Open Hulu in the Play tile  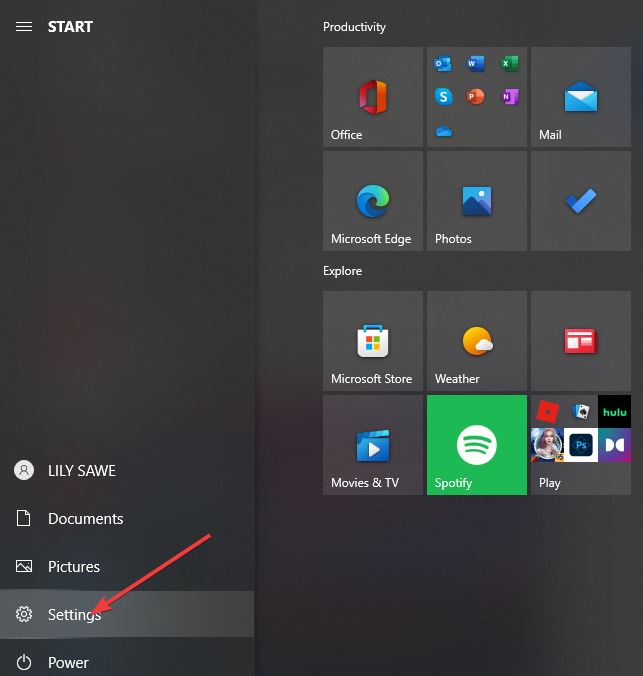coord(615,412)
